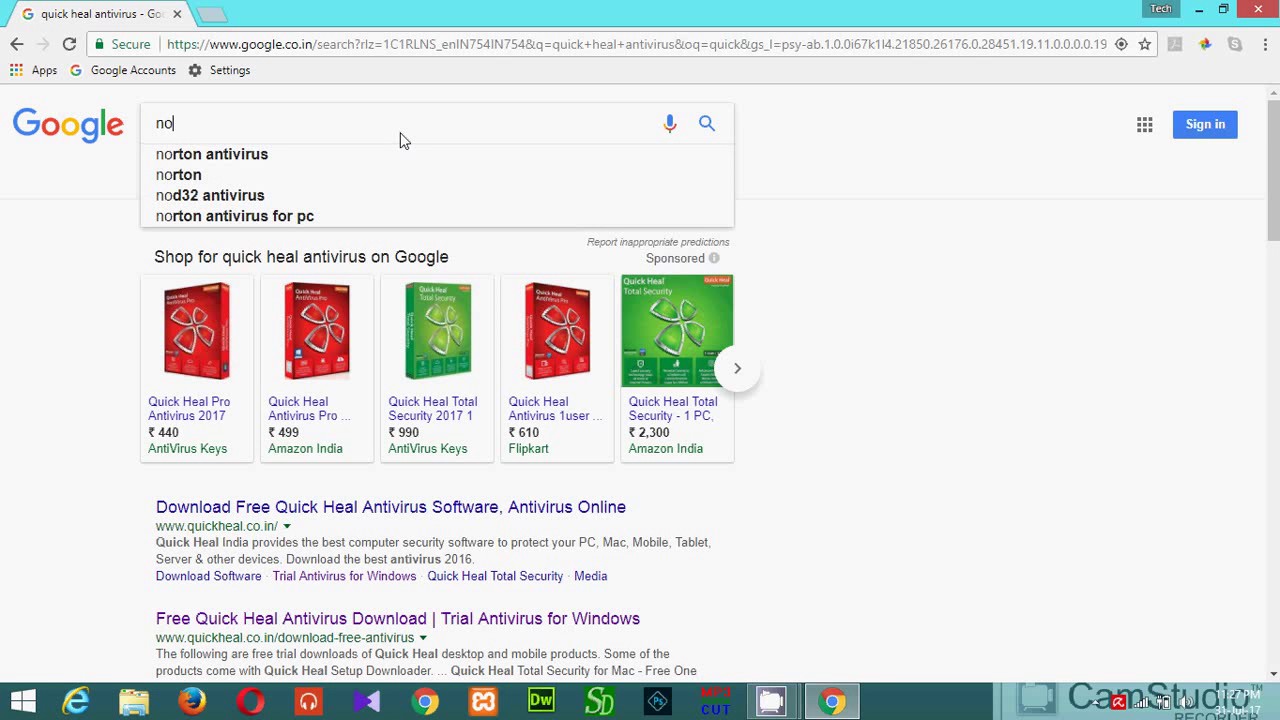Open the MP3 Cut app on the taskbar
The image size is (1280, 720).
coord(715,701)
